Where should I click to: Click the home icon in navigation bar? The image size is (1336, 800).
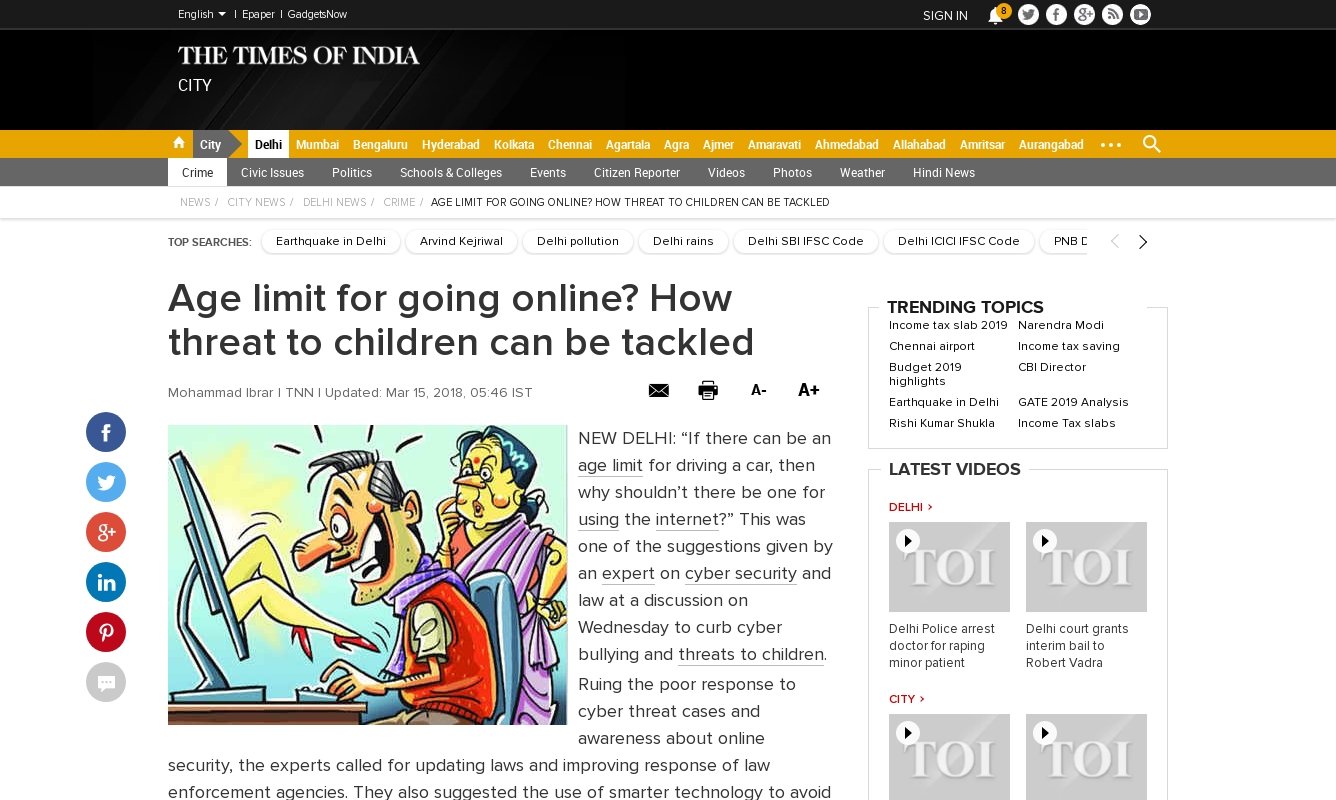pos(179,143)
